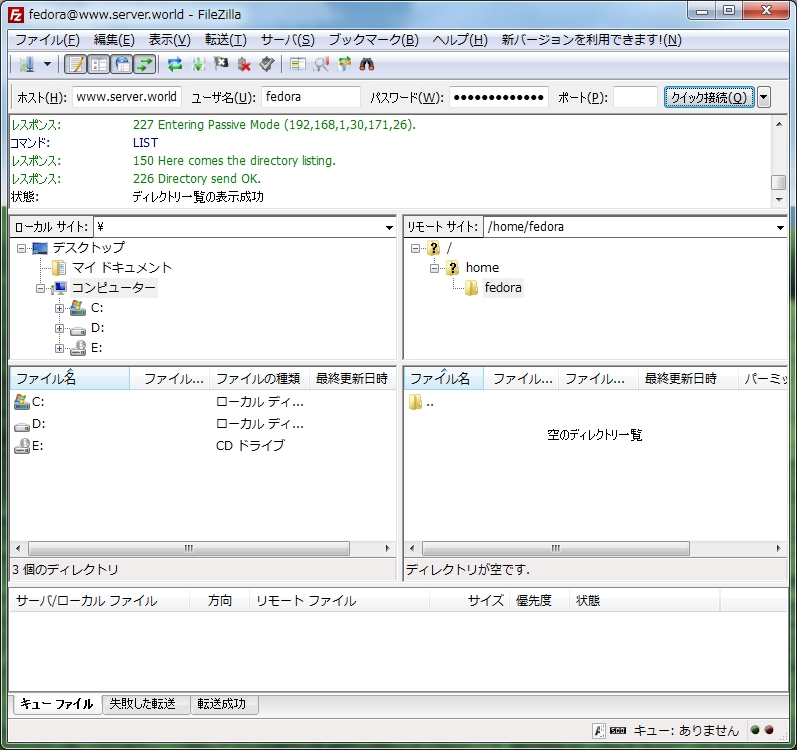Collapse the remote root / node
Screen dimensions: 797x750
tap(415, 248)
